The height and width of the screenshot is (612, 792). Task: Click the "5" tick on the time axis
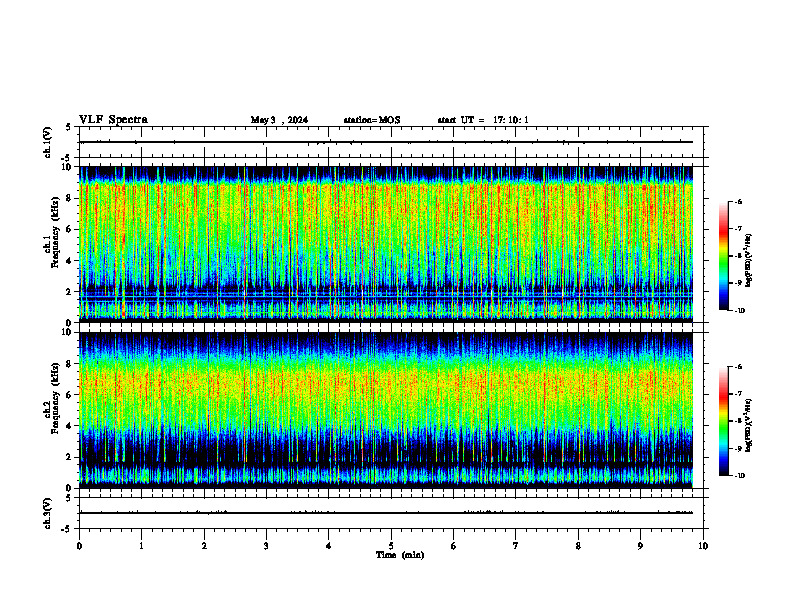[x=391, y=546]
